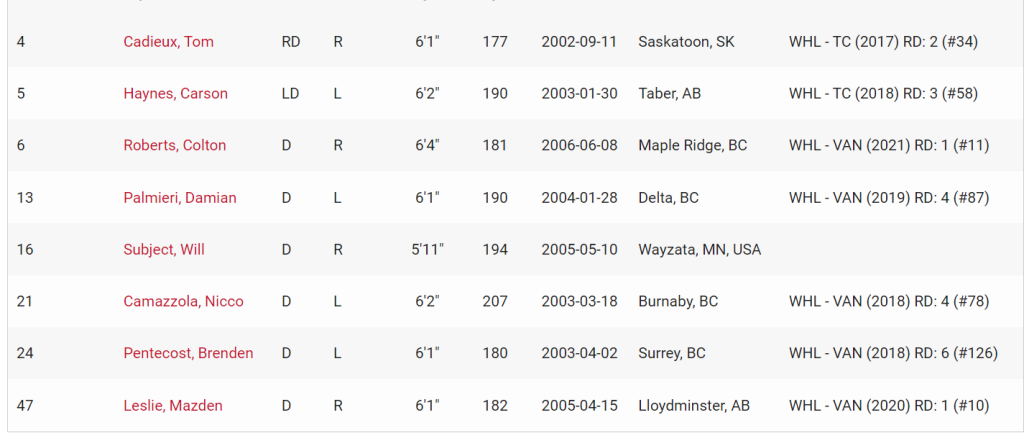The image size is (1024, 438).
Task: Select the Lloydminster, AB hometown cell
Action: click(x=694, y=405)
